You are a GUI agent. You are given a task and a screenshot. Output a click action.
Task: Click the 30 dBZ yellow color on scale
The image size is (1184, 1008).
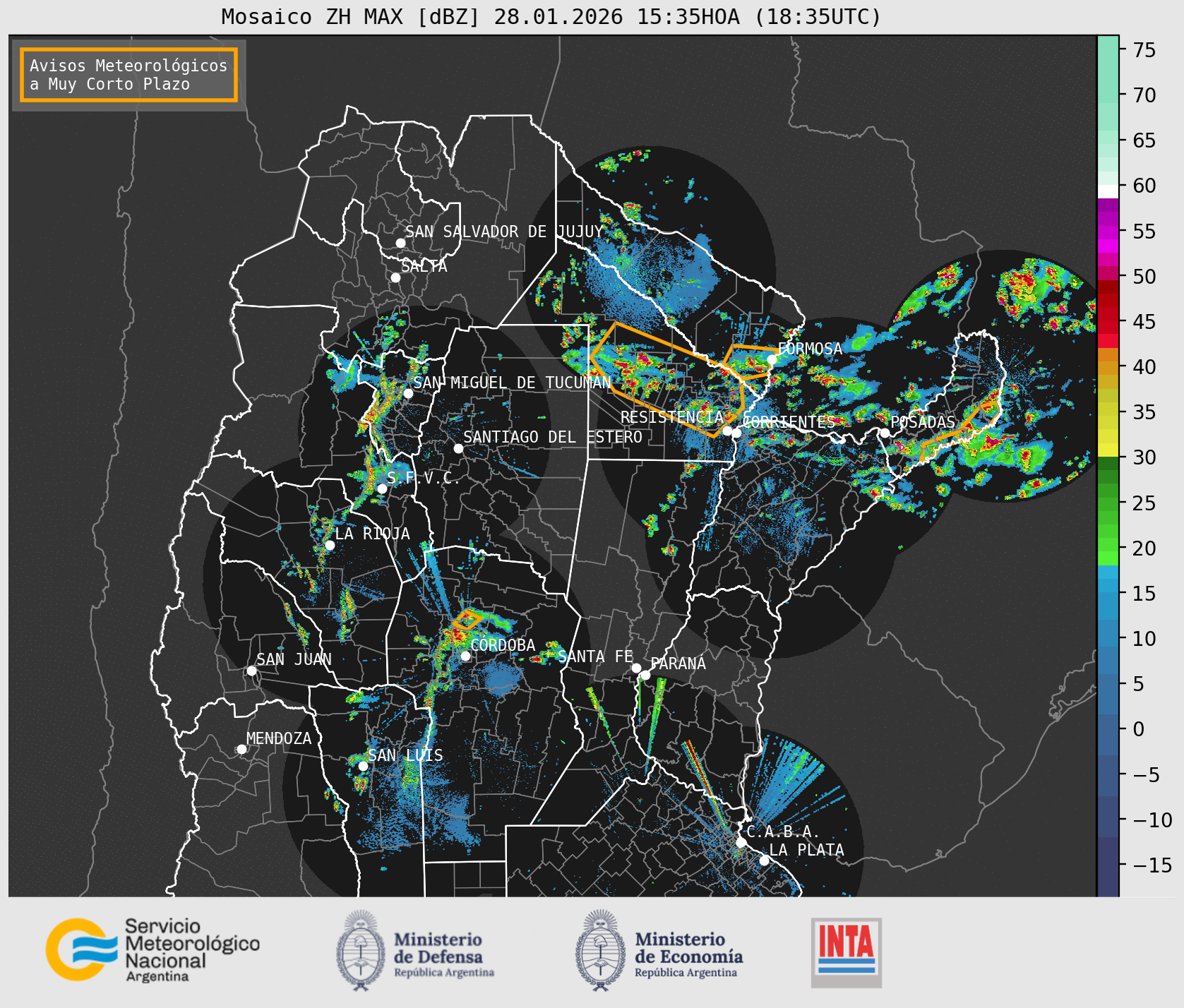point(1108,450)
